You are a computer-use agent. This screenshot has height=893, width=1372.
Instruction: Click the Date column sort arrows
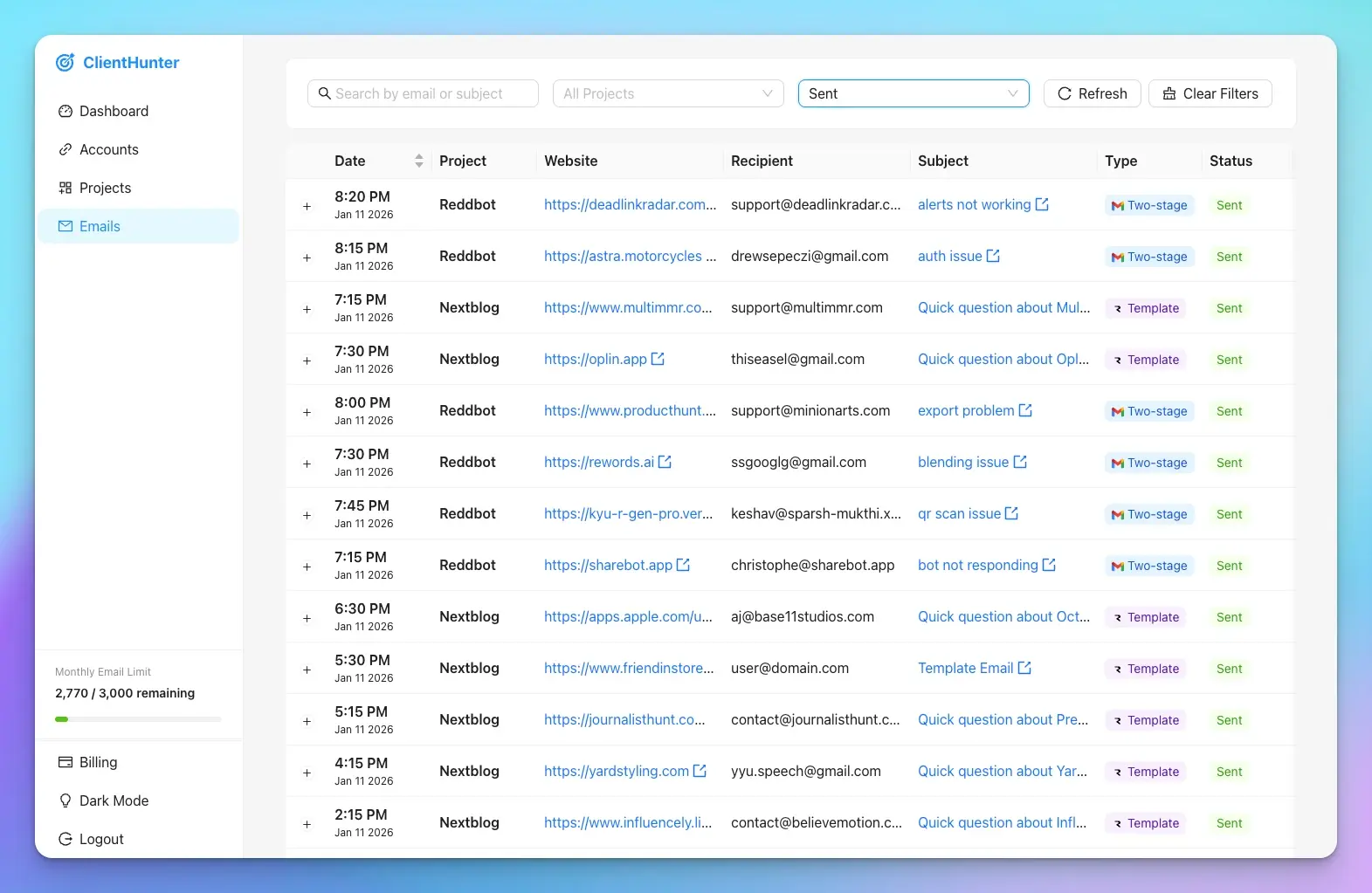click(x=418, y=161)
